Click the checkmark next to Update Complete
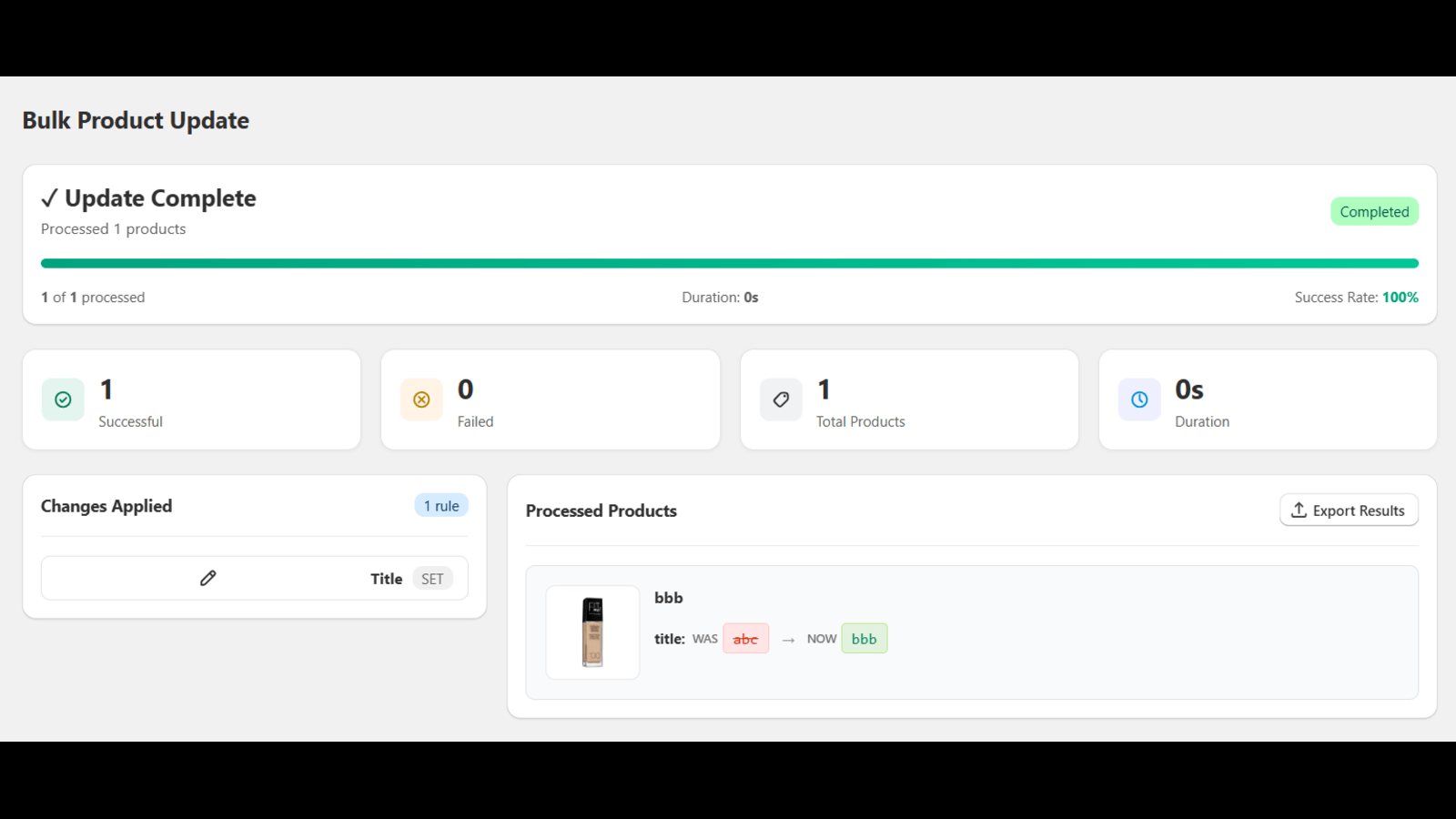 coord(52,197)
